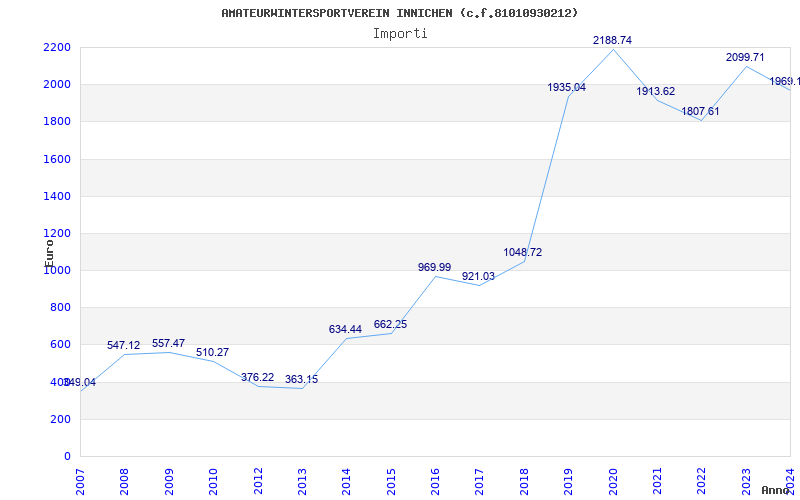Click x-axis year 2013
The width and height of the screenshot is (800, 500).
click(x=302, y=481)
